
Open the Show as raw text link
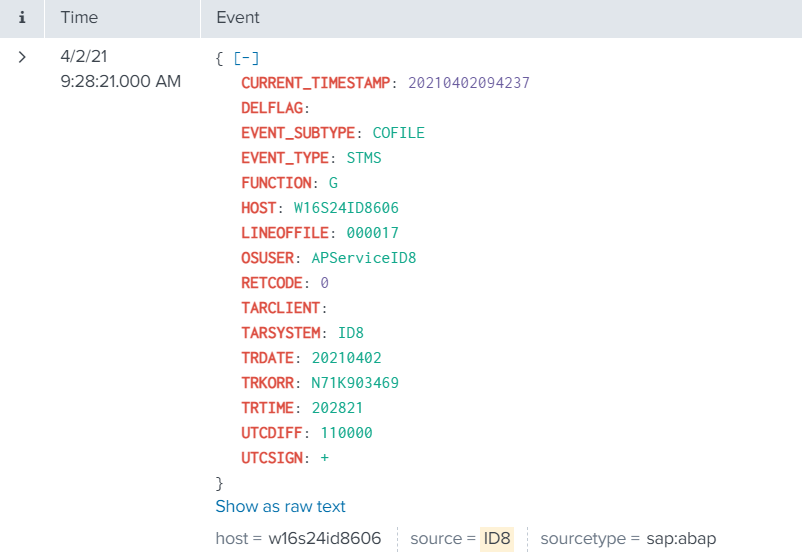pos(280,507)
